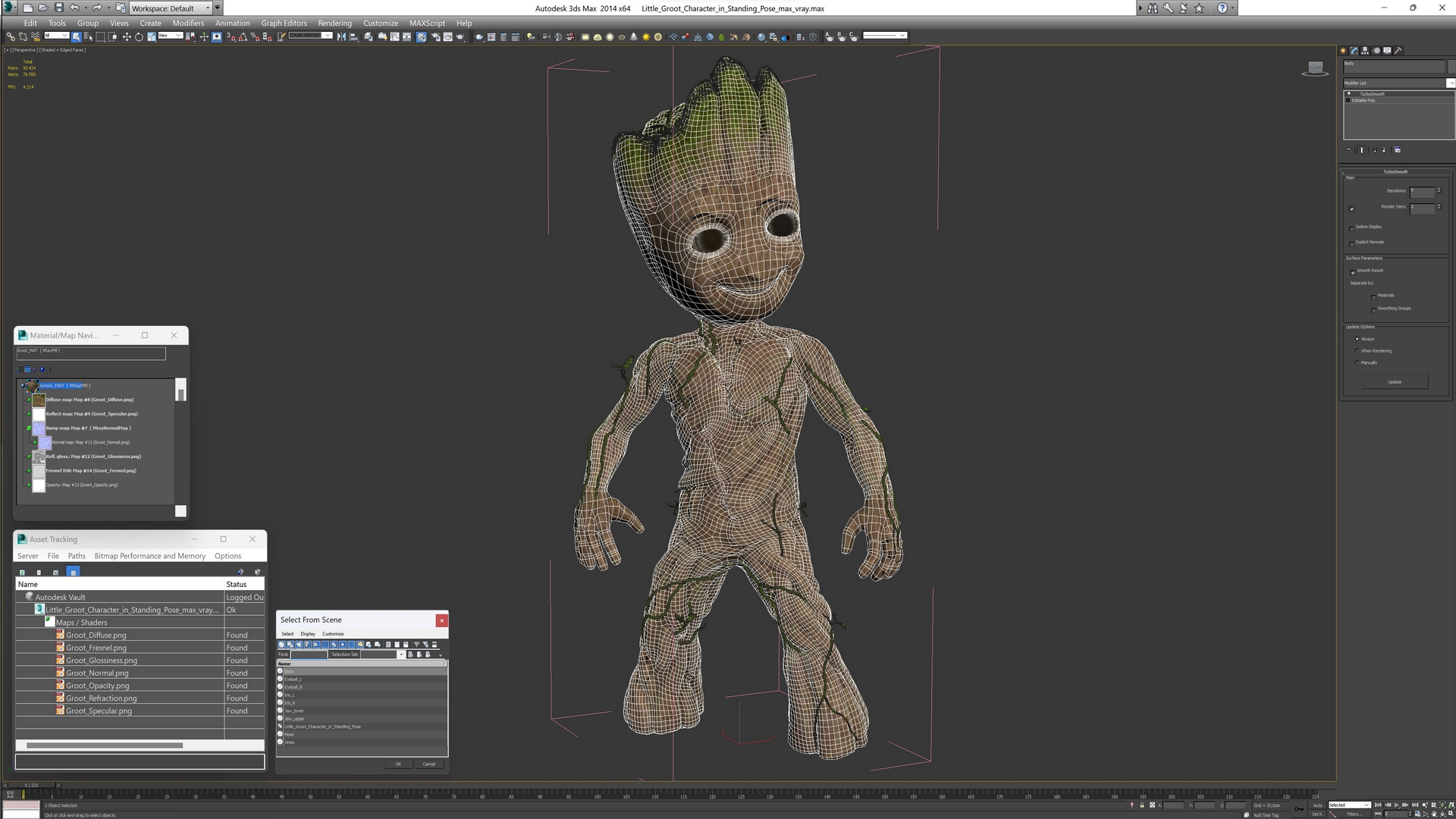1456x819 pixels.
Task: Open the Workspace: Default dropdown
Action: pos(171,8)
